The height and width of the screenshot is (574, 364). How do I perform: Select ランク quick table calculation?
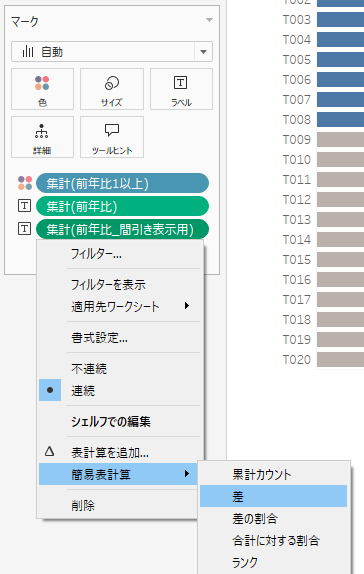pos(273,562)
